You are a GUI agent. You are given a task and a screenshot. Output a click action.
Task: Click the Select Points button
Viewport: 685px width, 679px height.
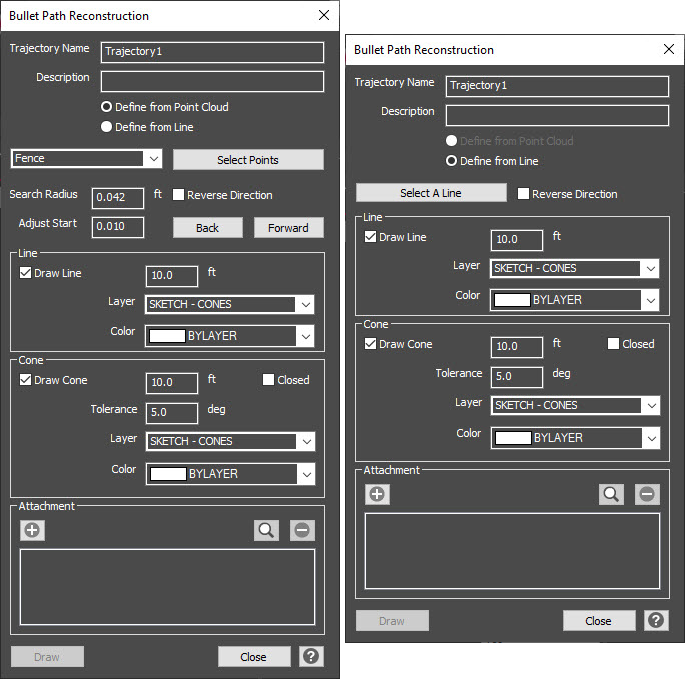tap(248, 160)
